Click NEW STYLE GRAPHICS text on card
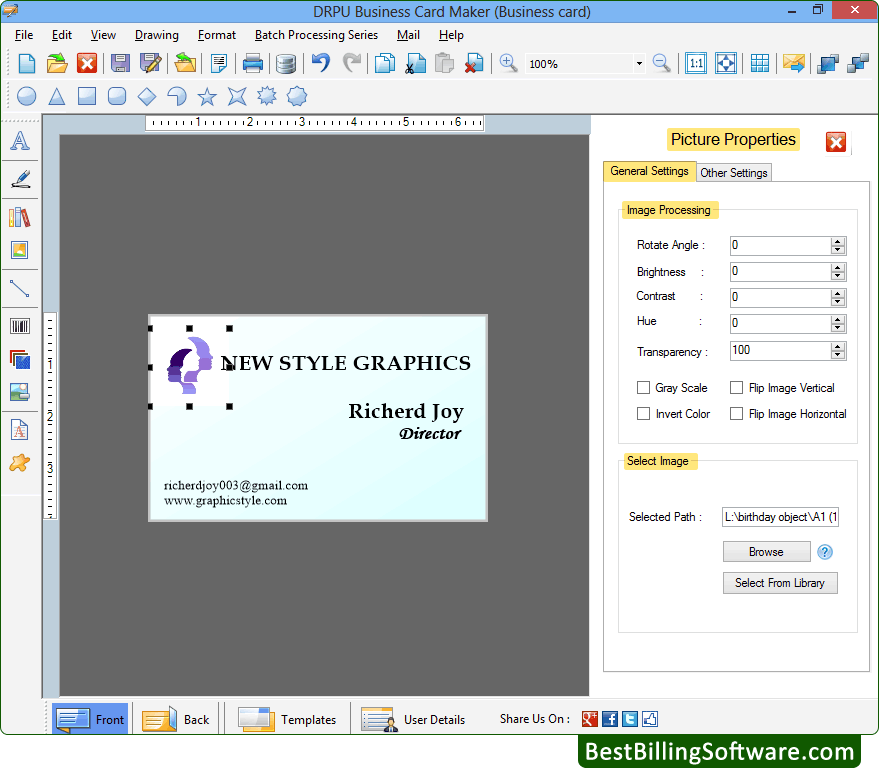This screenshot has height=768, width=879. (346, 363)
